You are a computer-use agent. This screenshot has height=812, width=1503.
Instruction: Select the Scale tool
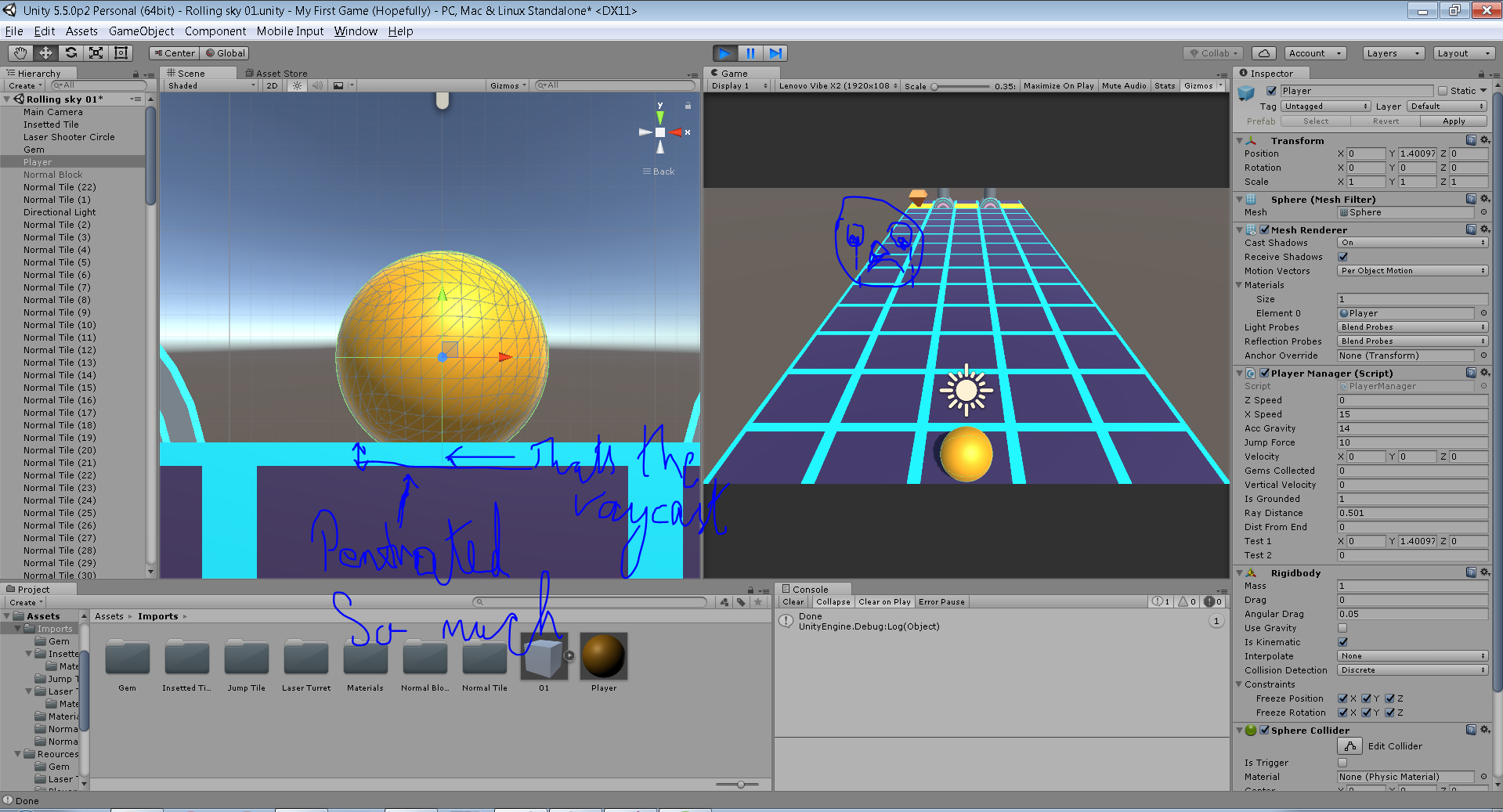pos(96,52)
